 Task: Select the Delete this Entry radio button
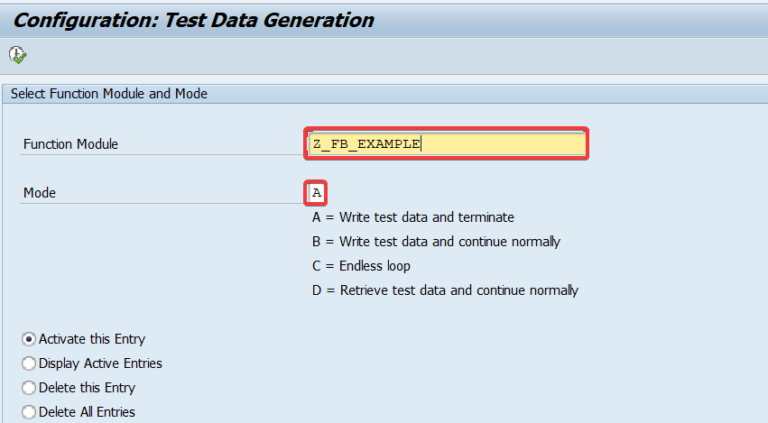[29, 387]
